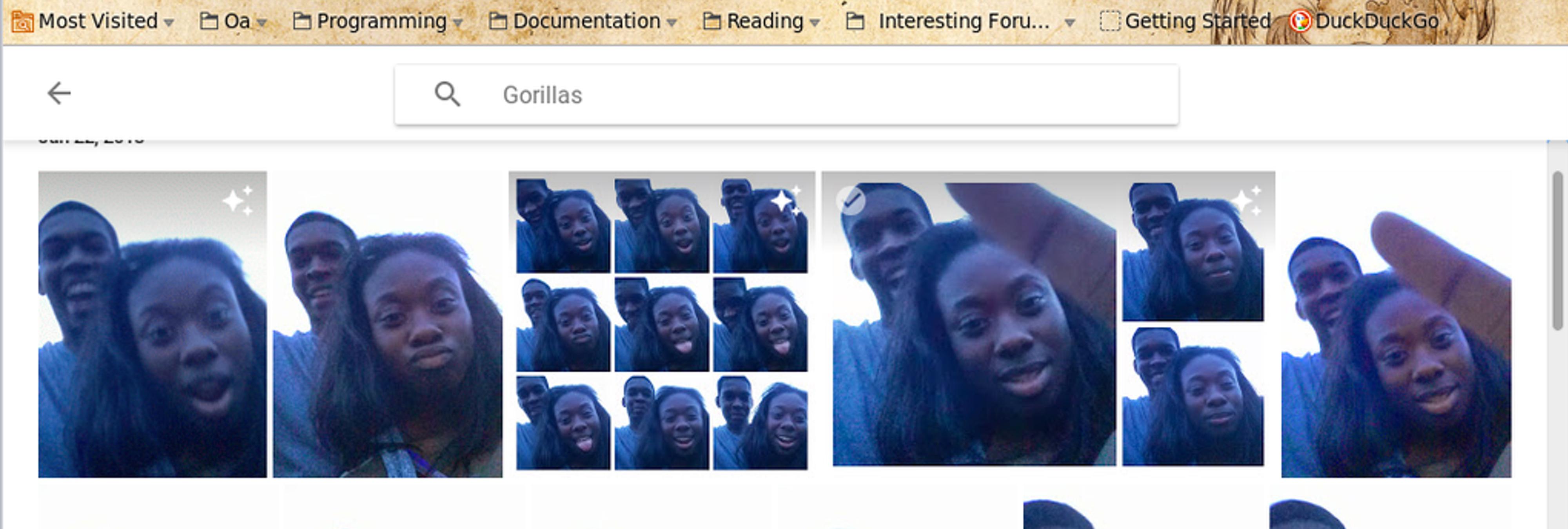Open the Most Visited bookmarks folder

click(x=93, y=21)
